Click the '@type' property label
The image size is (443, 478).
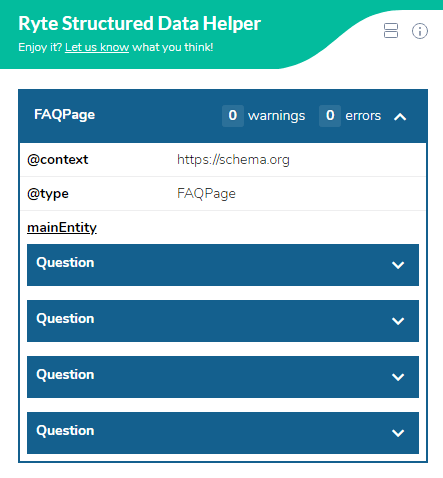pyautogui.click(x=48, y=194)
